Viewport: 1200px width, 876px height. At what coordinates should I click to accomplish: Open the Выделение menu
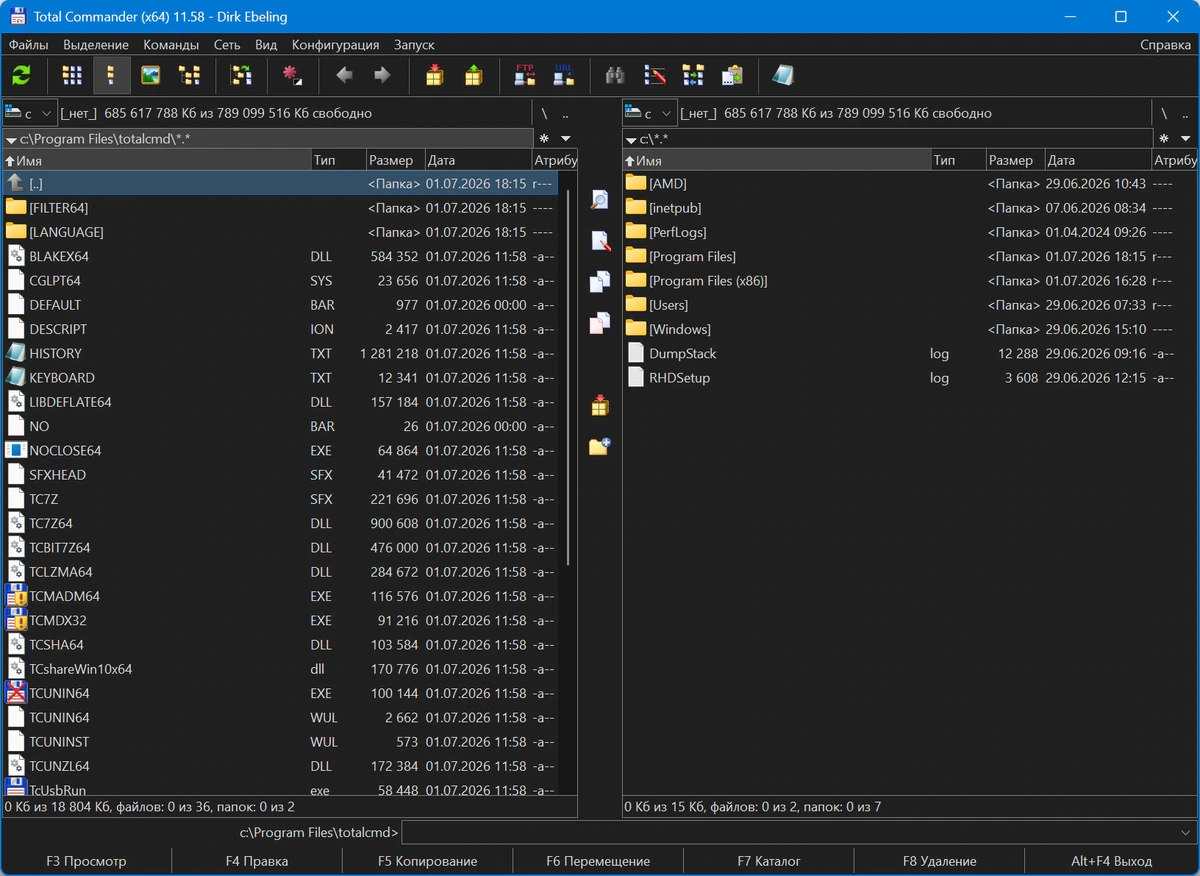[96, 45]
